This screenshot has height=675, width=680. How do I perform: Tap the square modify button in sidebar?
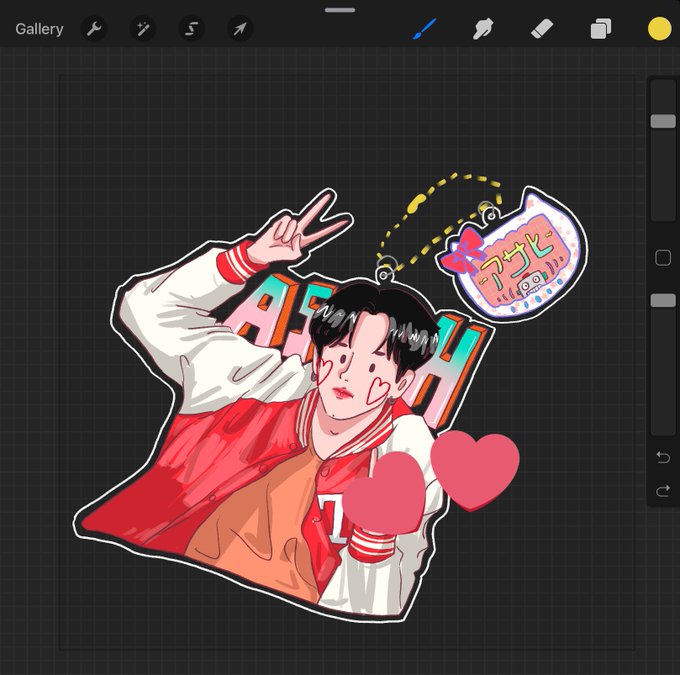[663, 258]
